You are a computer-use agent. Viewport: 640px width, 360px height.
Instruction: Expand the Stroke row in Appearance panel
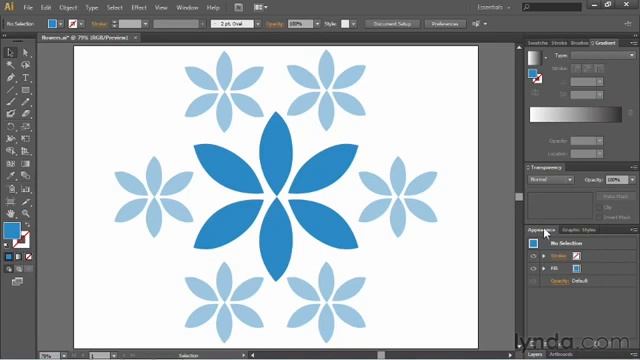544,256
